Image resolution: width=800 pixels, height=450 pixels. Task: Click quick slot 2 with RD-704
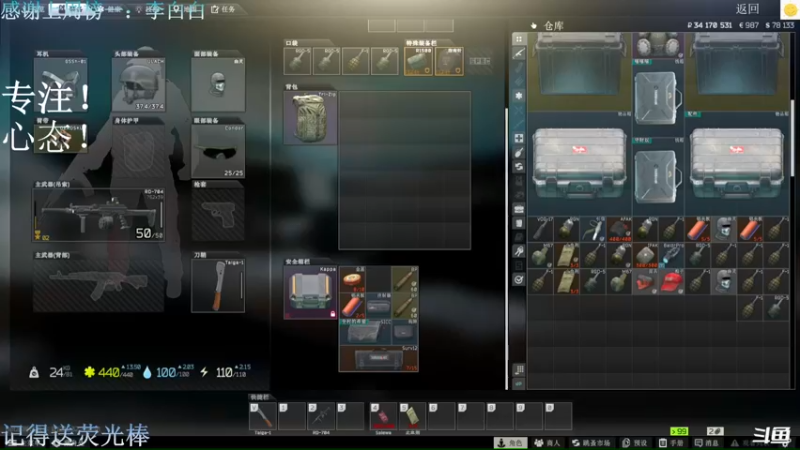coord(321,416)
